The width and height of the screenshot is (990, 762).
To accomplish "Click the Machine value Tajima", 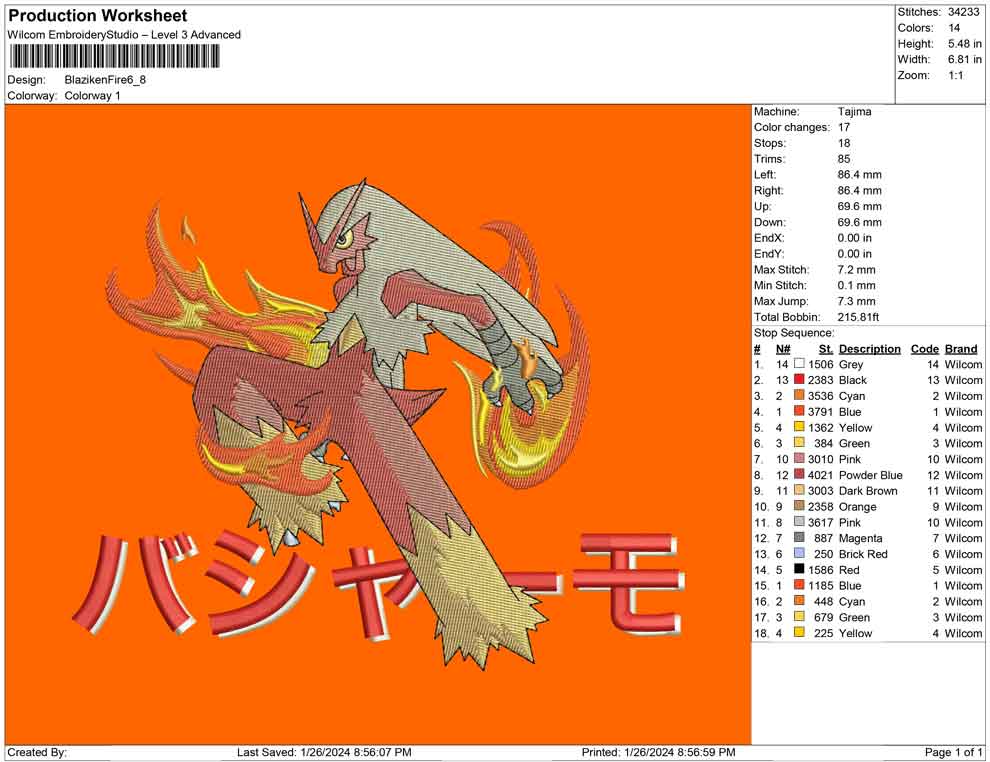I will [854, 111].
